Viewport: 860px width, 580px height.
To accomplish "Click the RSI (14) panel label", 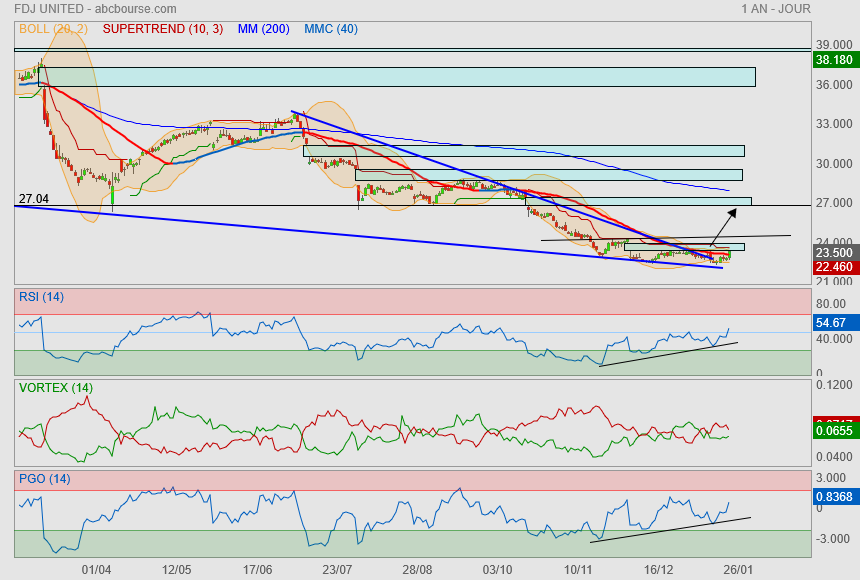I will 41,297.
